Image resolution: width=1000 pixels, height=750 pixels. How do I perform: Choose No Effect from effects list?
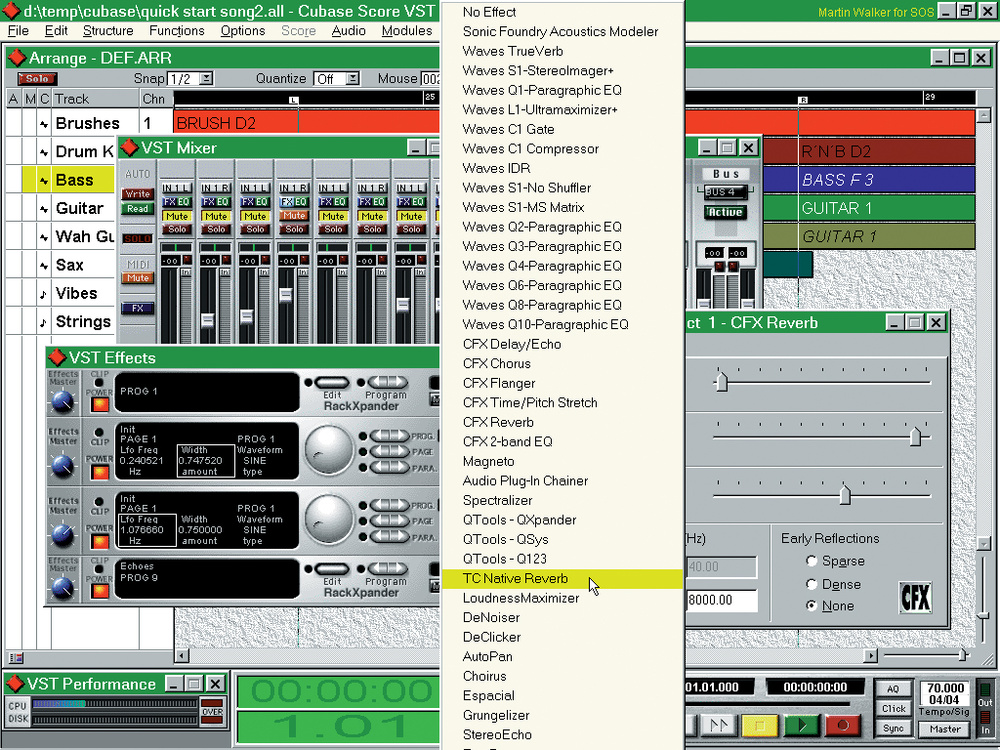click(x=562, y=12)
